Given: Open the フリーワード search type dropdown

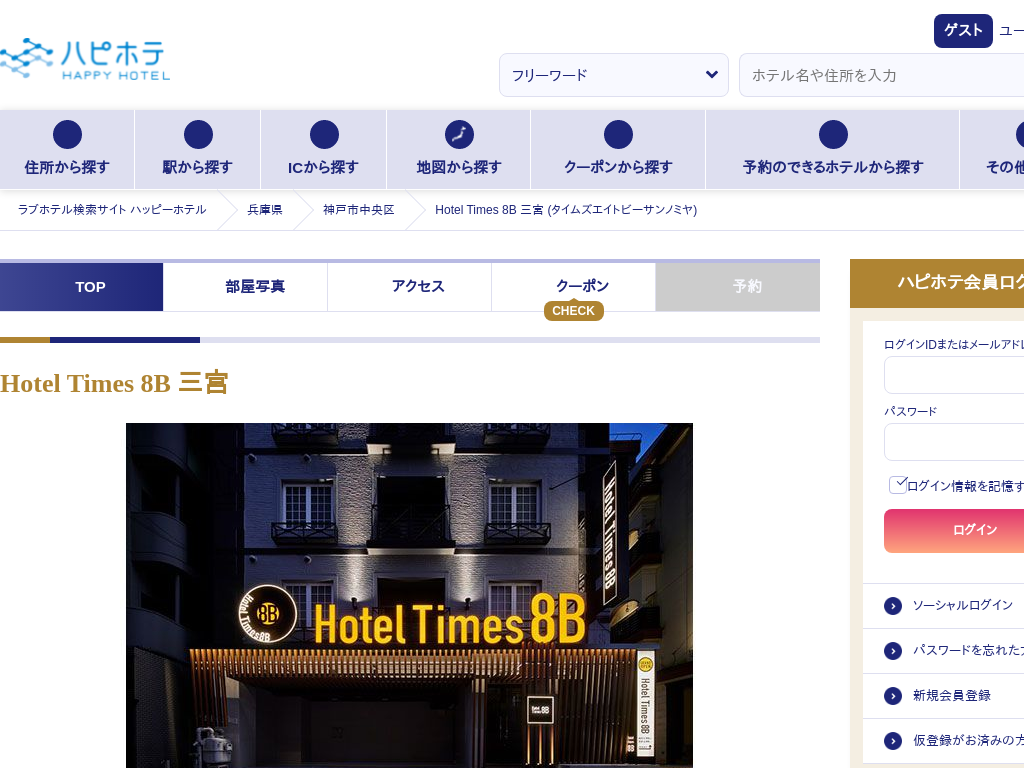Looking at the screenshot, I should click(614, 75).
